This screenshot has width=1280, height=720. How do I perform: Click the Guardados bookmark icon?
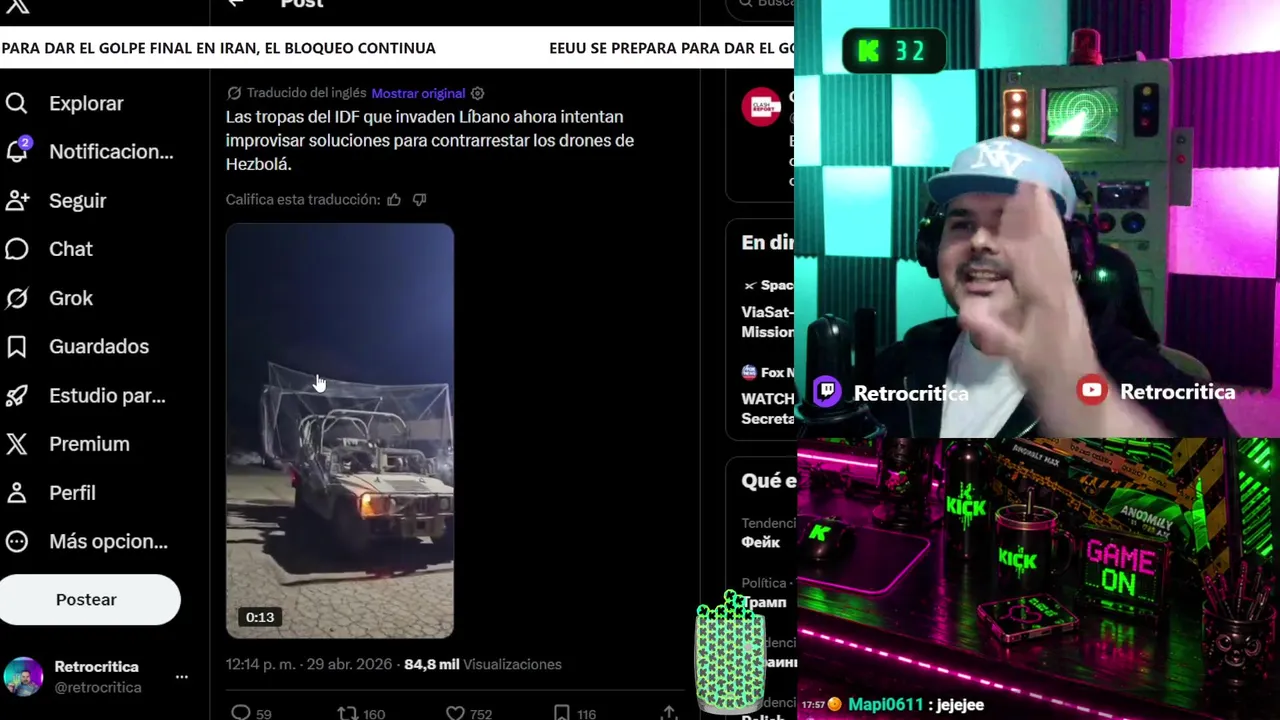(16, 346)
